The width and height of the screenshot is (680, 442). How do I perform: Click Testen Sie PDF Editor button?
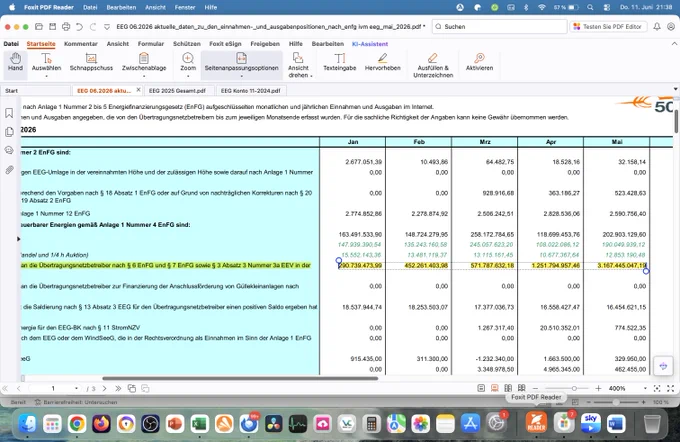click(x=608, y=26)
